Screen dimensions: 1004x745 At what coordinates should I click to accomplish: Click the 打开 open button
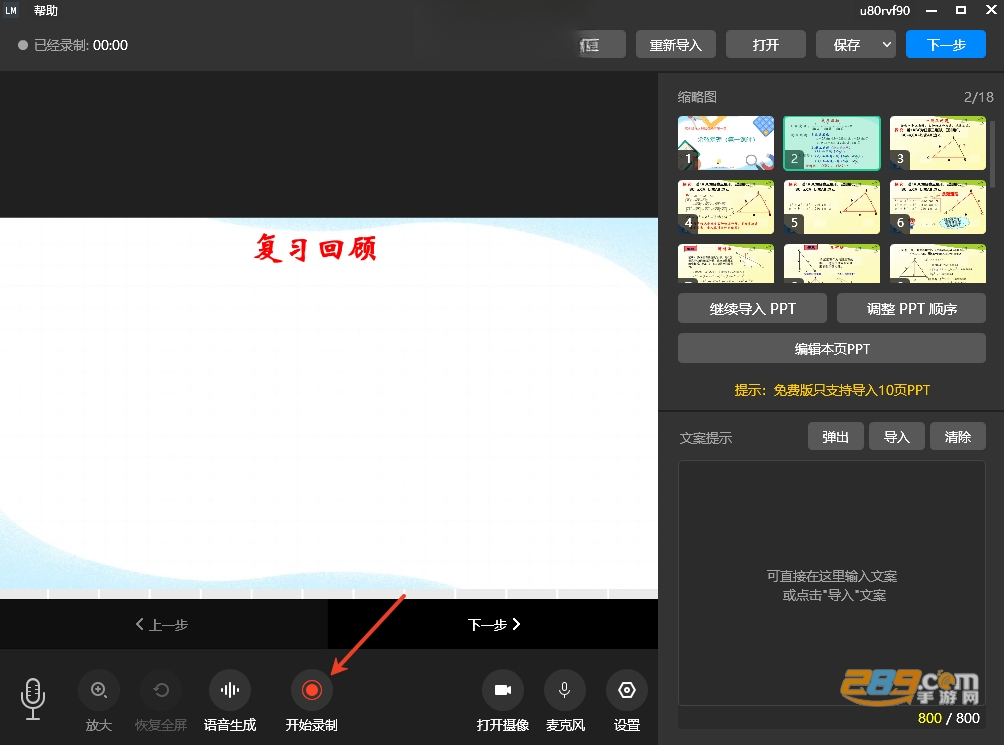pyautogui.click(x=766, y=44)
